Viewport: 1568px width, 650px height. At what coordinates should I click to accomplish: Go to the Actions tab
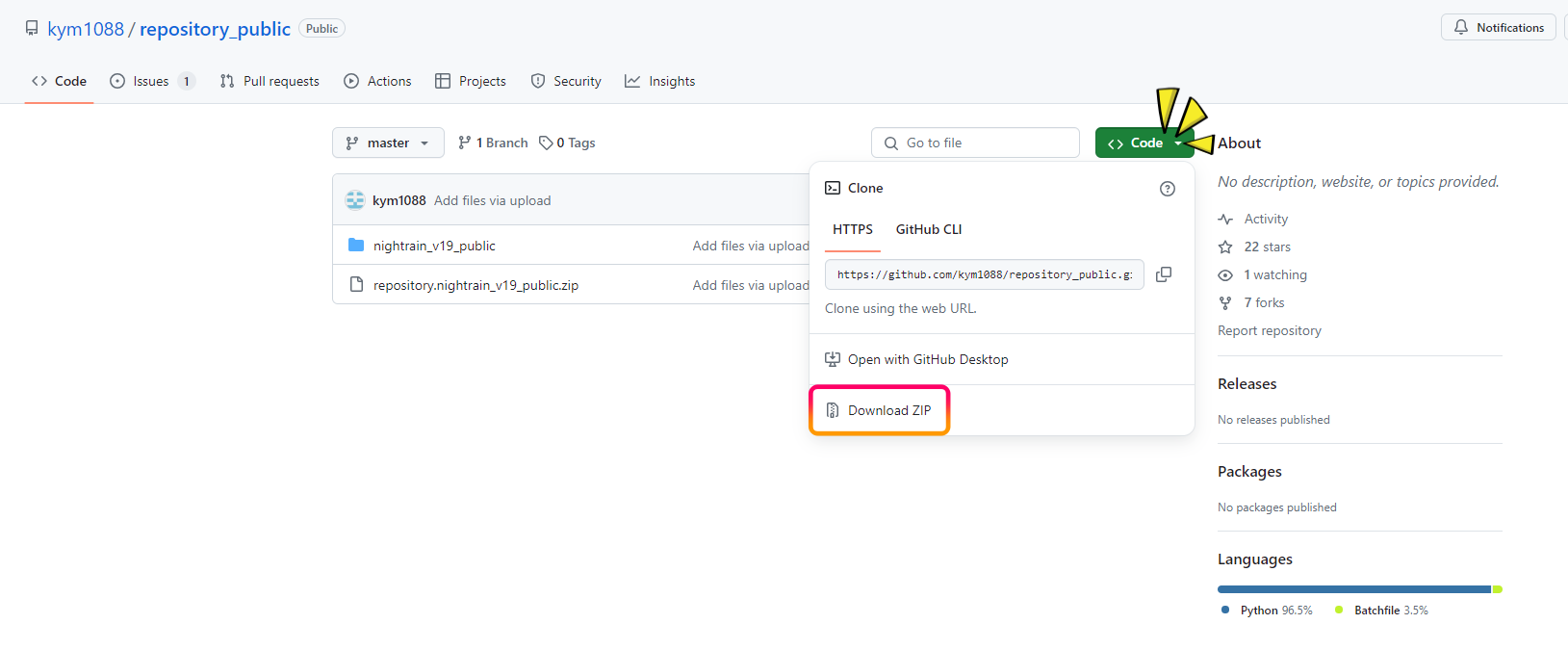pos(377,81)
